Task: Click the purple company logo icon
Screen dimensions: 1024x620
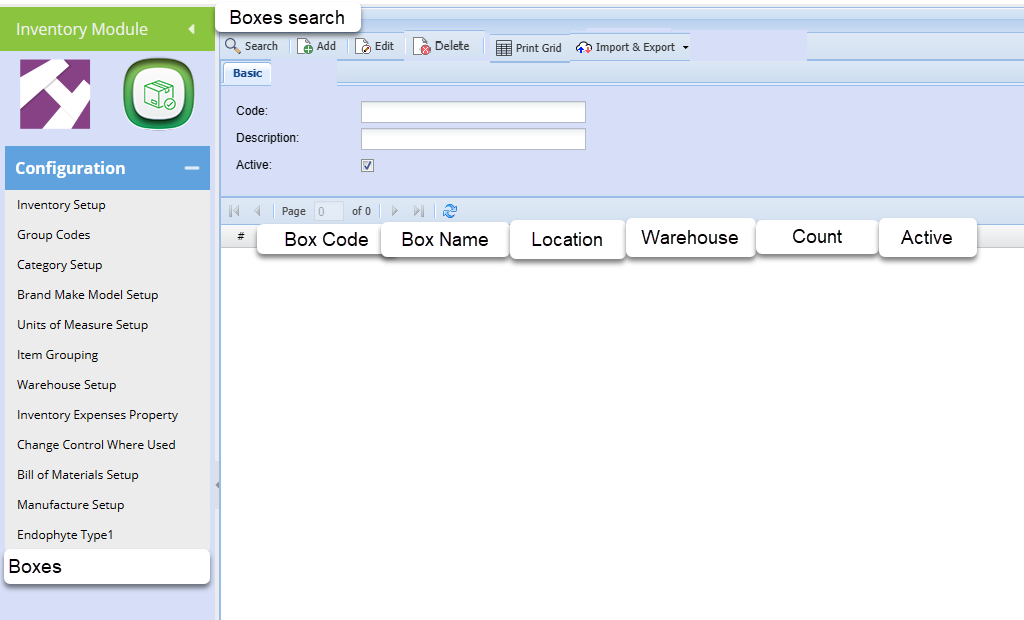Action: click(x=55, y=94)
